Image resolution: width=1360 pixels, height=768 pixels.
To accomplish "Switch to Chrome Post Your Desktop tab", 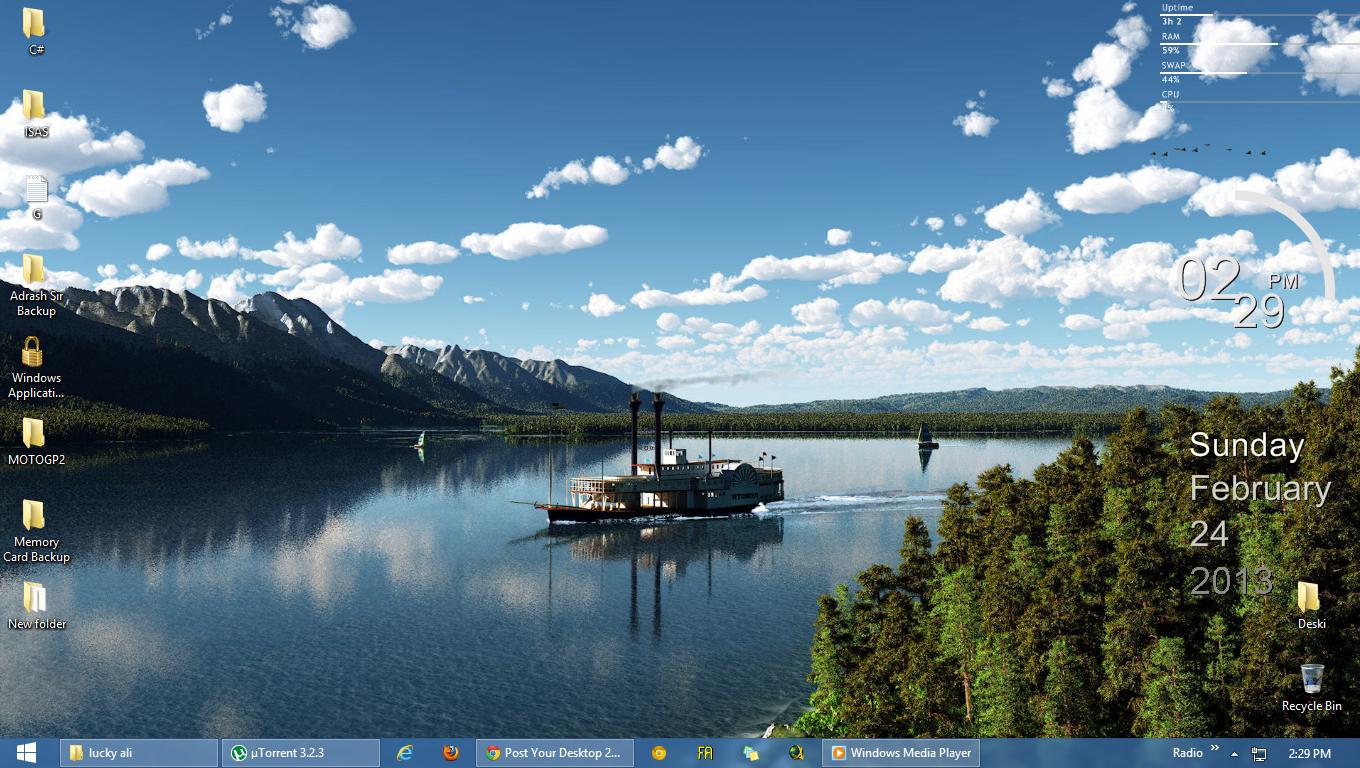I will click(x=555, y=753).
